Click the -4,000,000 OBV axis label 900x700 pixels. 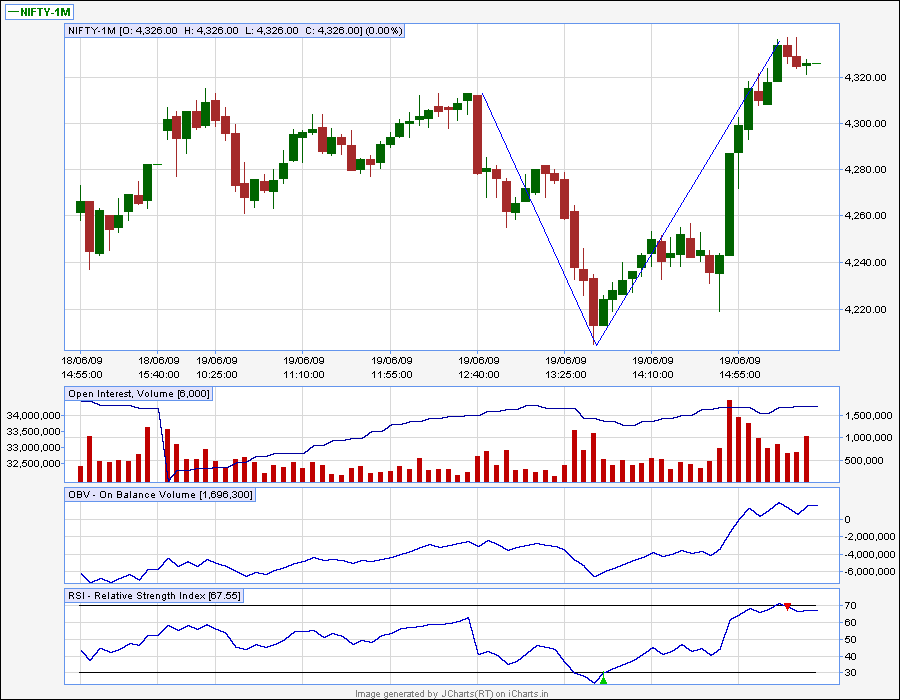click(x=869, y=554)
